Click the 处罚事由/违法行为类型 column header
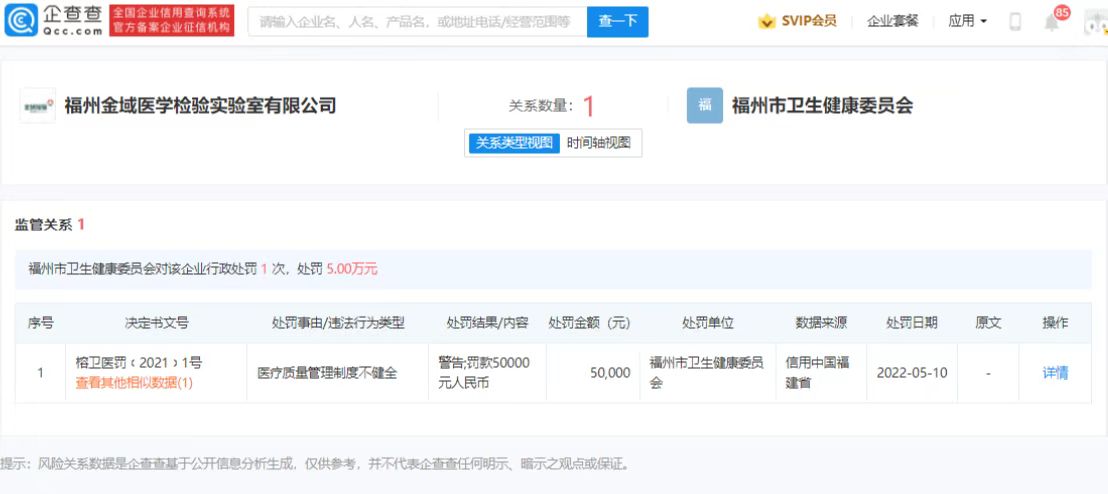 (338, 323)
